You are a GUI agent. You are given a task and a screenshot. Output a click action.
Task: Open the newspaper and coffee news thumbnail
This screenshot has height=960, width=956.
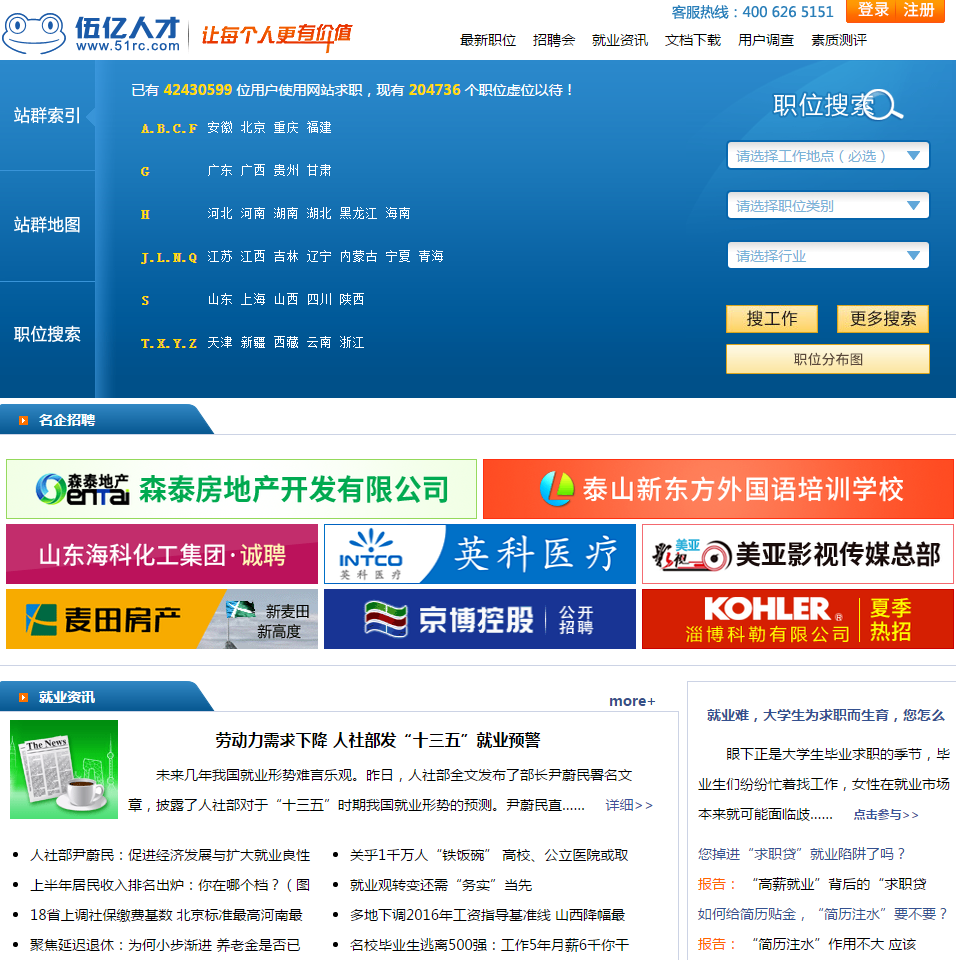coord(64,769)
